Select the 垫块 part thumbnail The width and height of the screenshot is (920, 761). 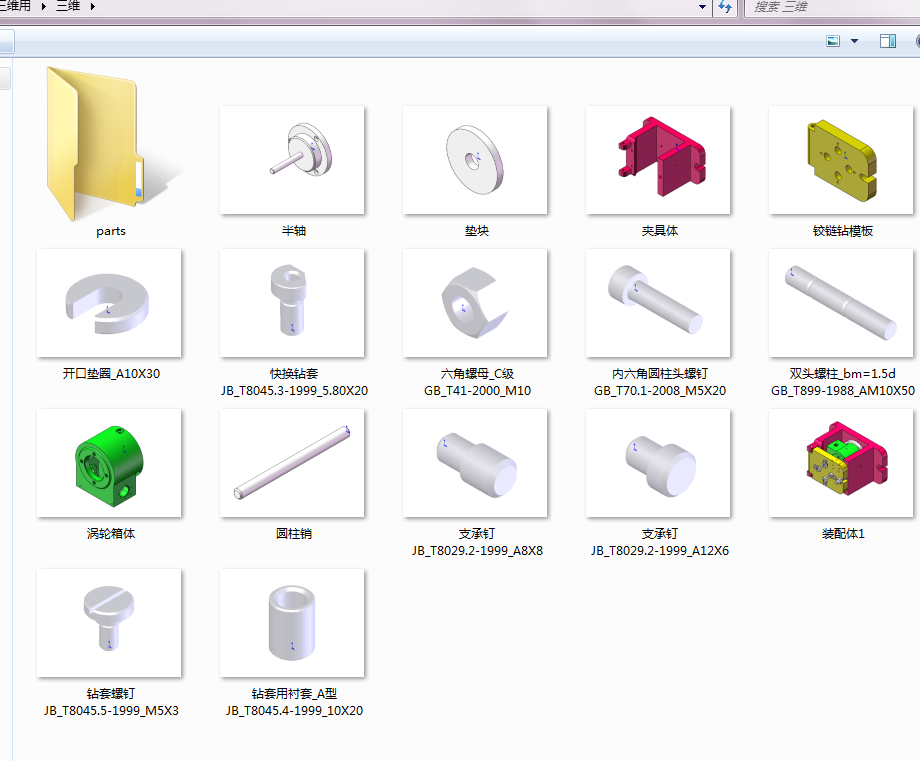pyautogui.click(x=475, y=160)
